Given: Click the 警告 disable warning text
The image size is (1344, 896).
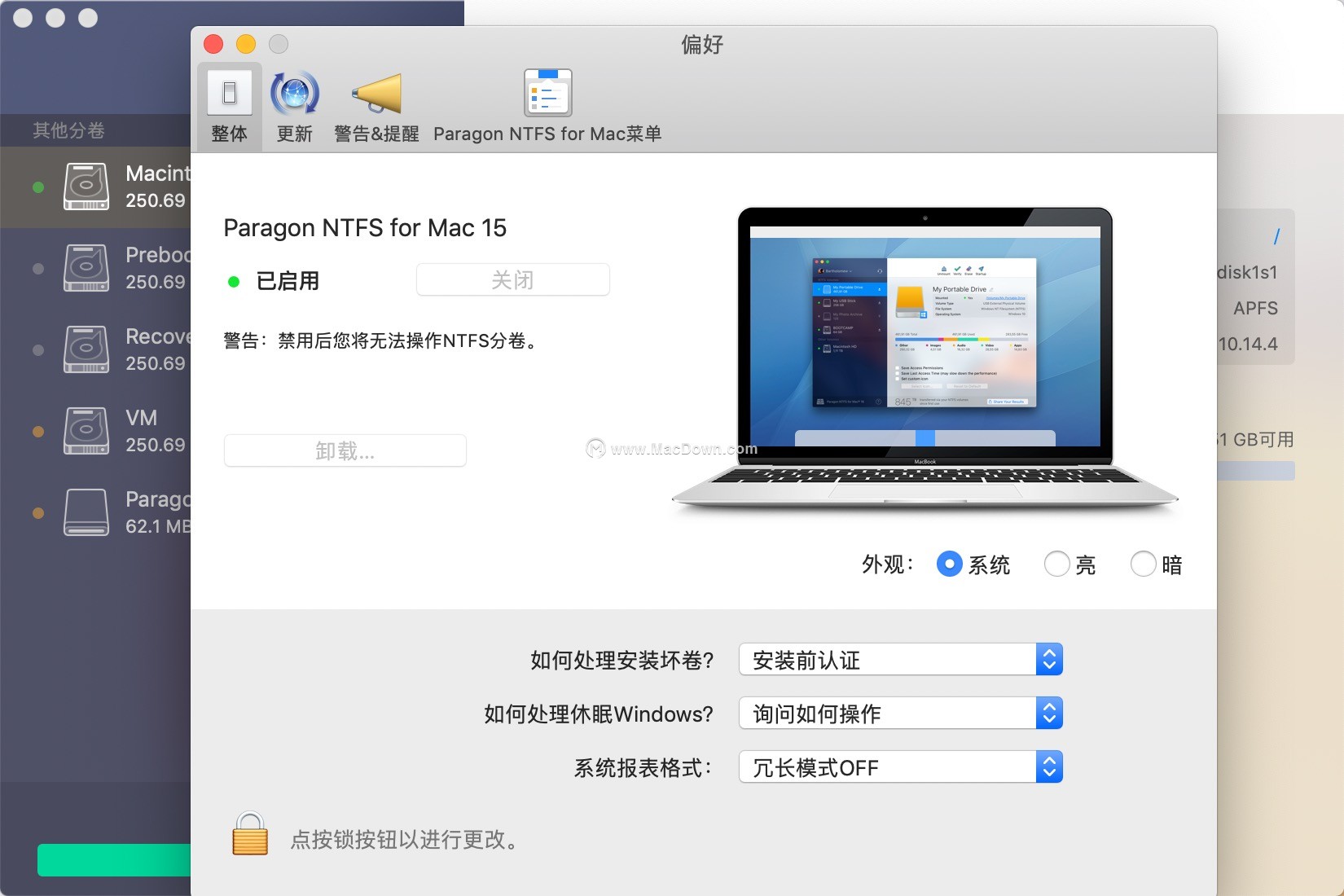Looking at the screenshot, I should tap(382, 340).
